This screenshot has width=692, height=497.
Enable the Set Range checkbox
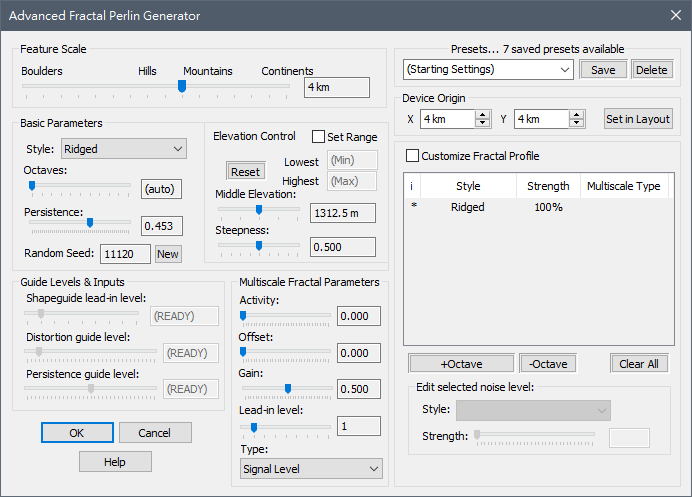click(319, 137)
